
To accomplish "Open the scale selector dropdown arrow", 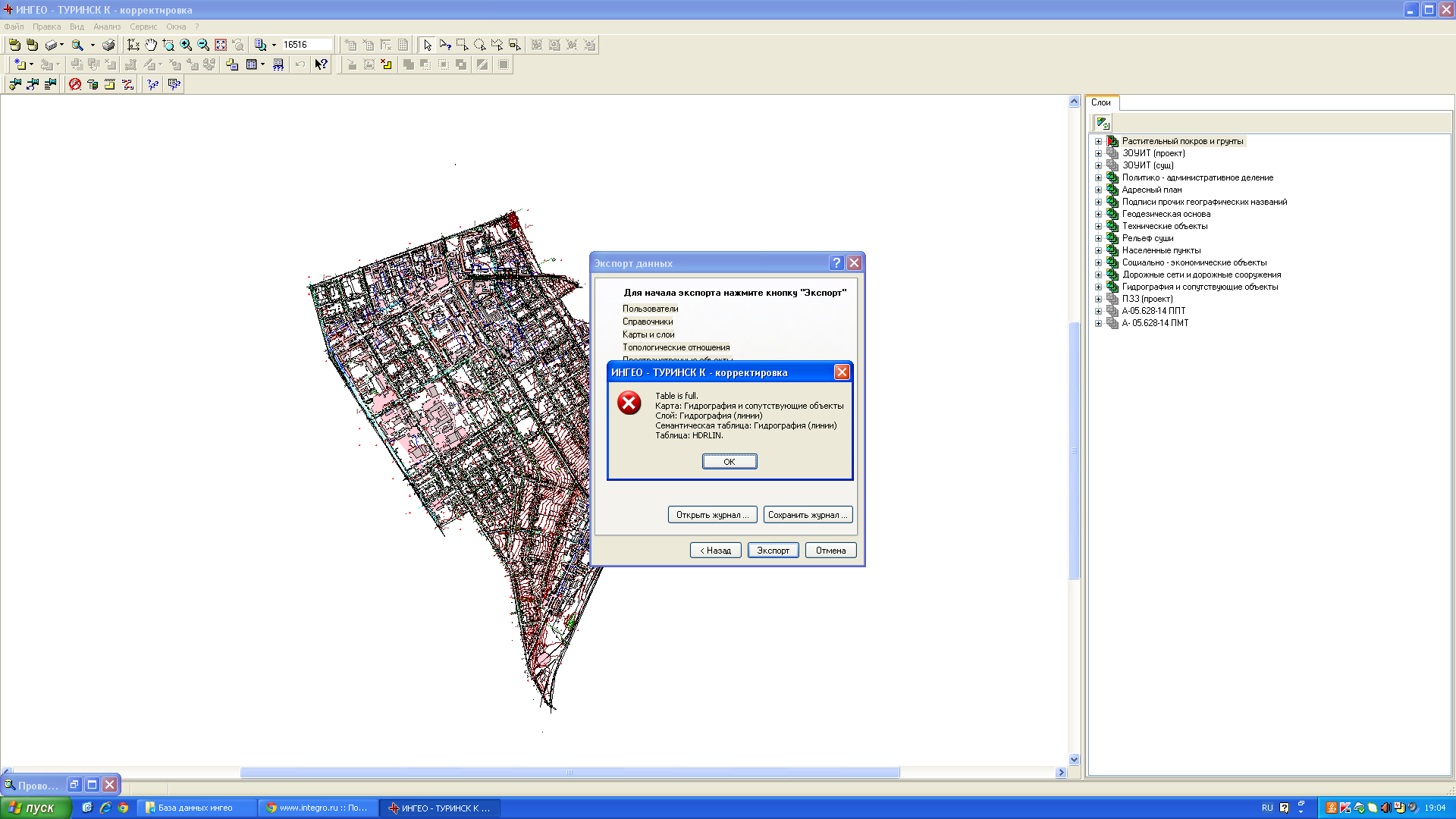I will [x=275, y=45].
